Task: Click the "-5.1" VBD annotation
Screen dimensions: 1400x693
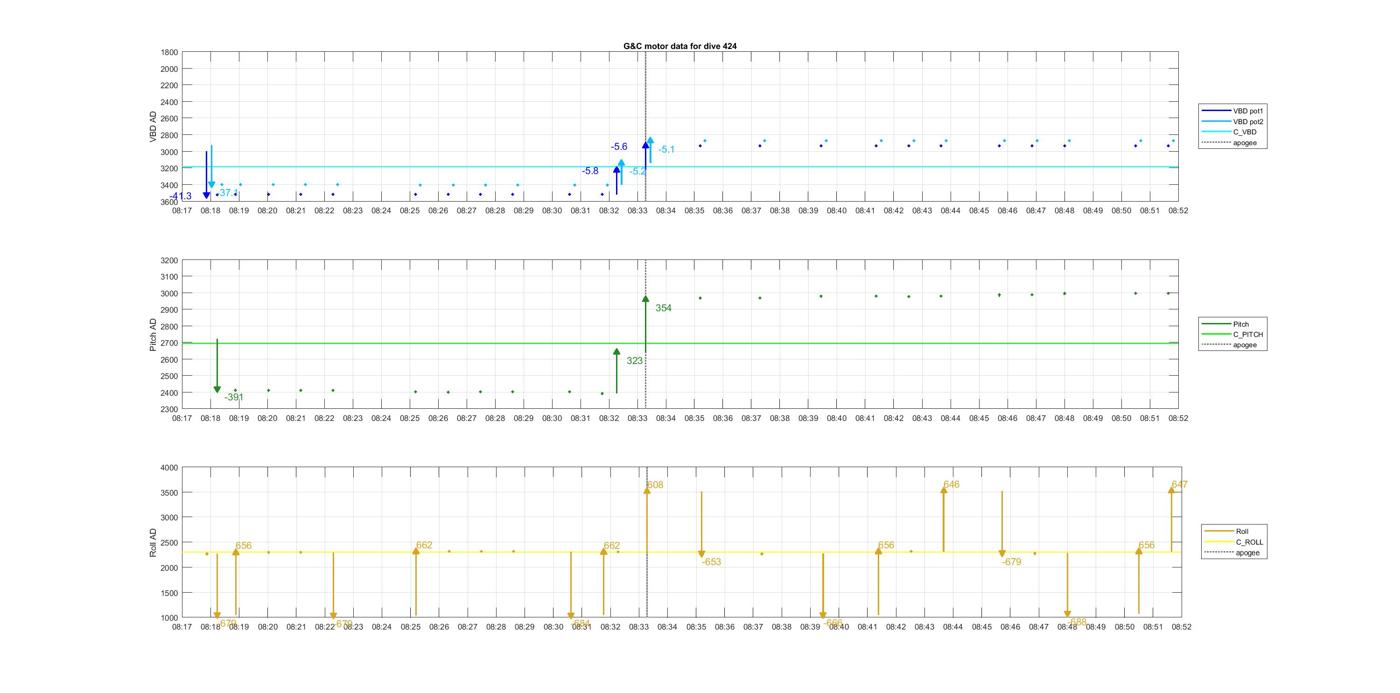Action: [x=666, y=150]
